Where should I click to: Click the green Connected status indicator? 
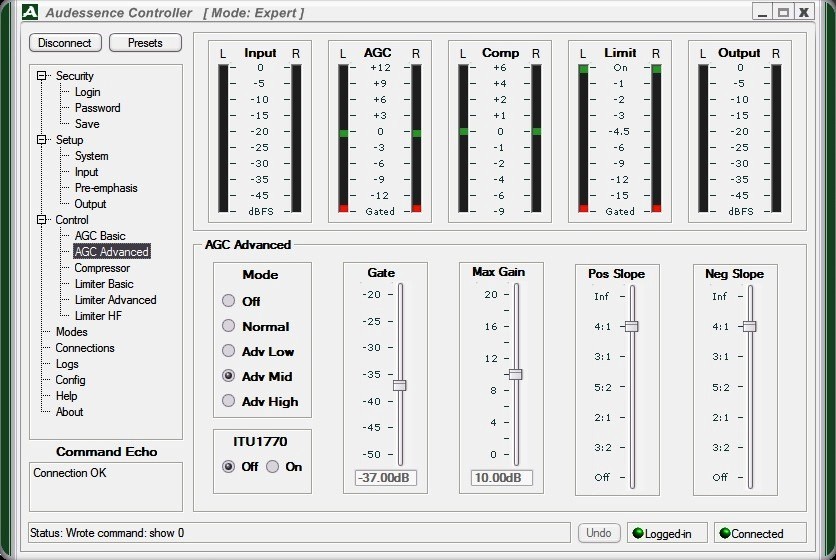[725, 533]
